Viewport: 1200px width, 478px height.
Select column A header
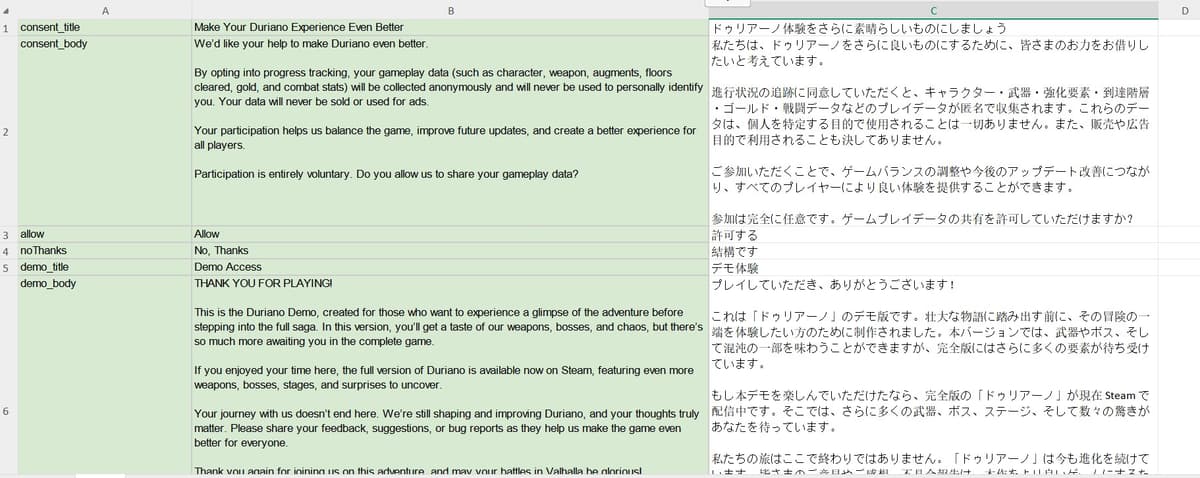(104, 10)
